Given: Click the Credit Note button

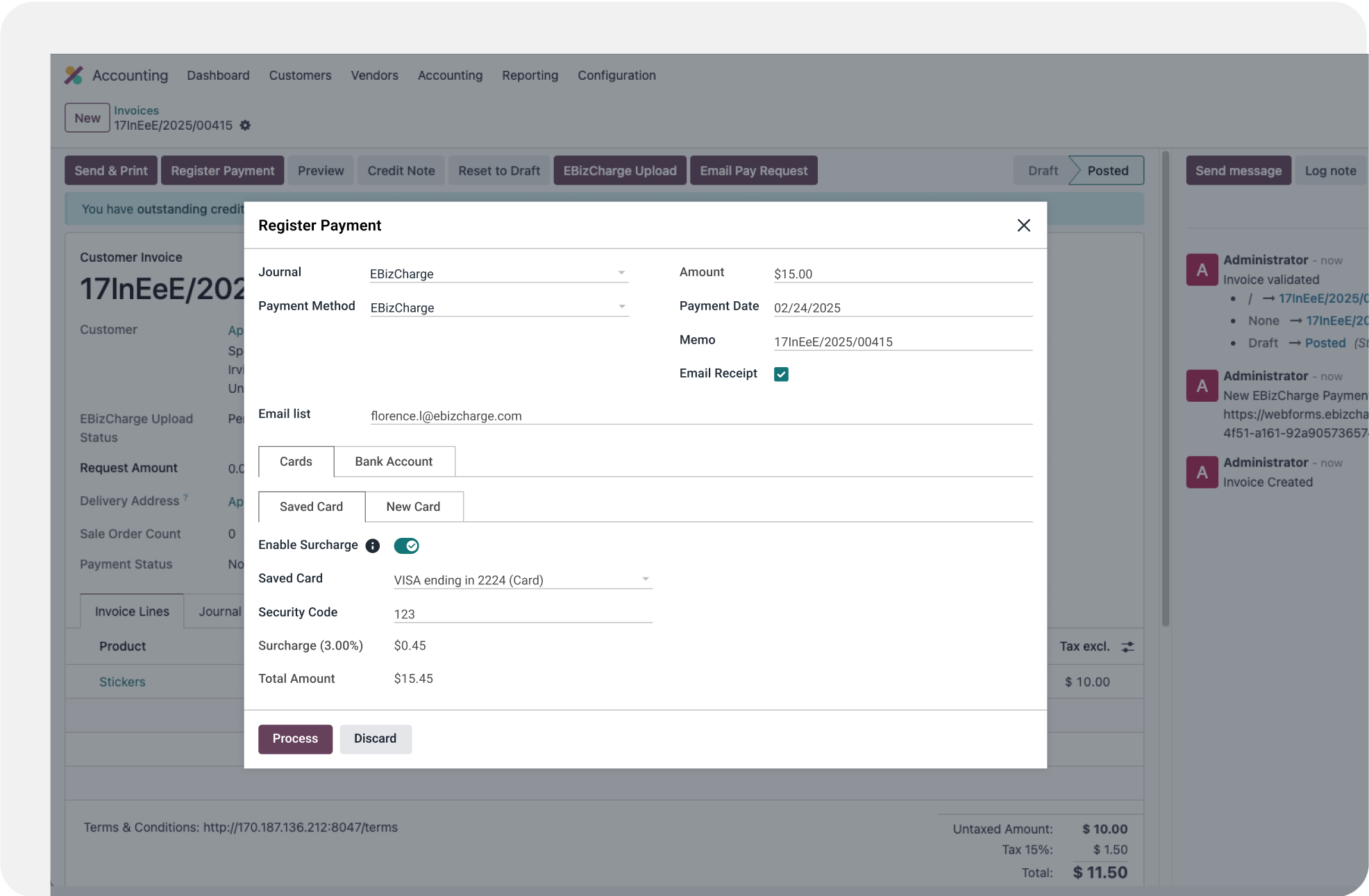Looking at the screenshot, I should pos(401,171).
